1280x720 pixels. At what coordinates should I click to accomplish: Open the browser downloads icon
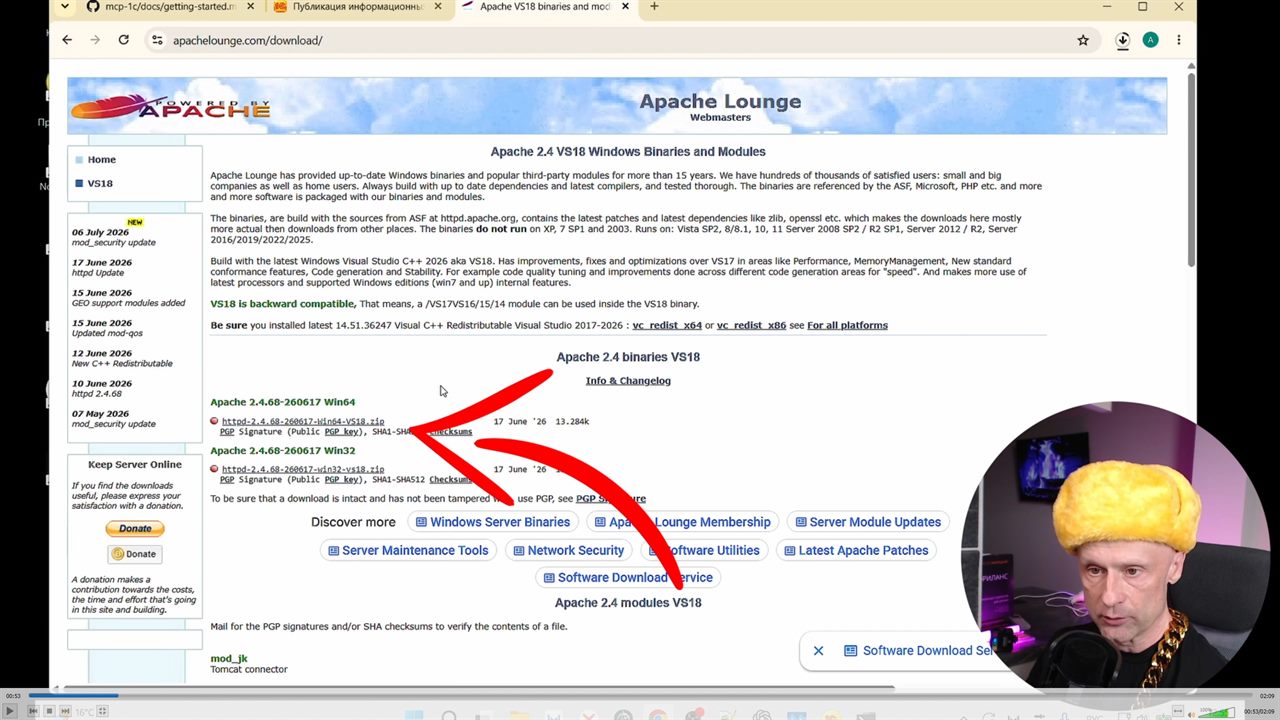pos(1123,40)
